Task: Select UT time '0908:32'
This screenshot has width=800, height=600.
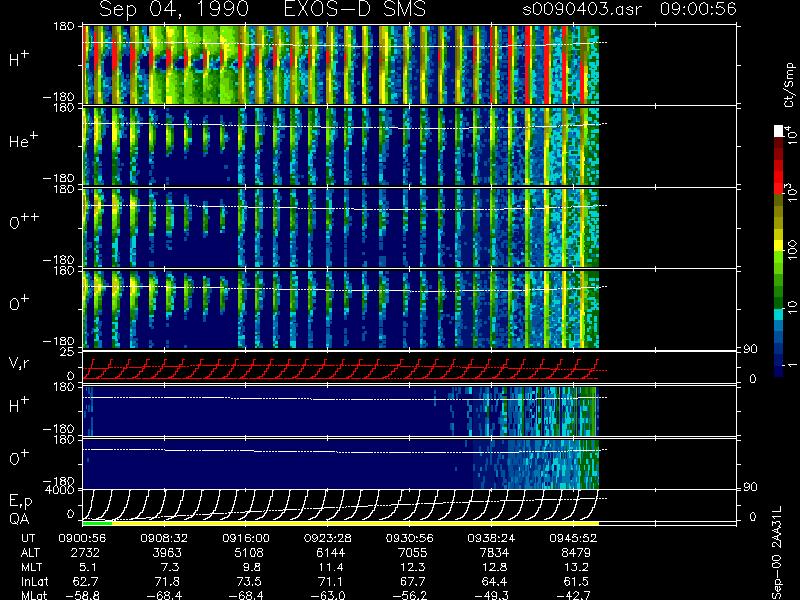Action: [164, 538]
